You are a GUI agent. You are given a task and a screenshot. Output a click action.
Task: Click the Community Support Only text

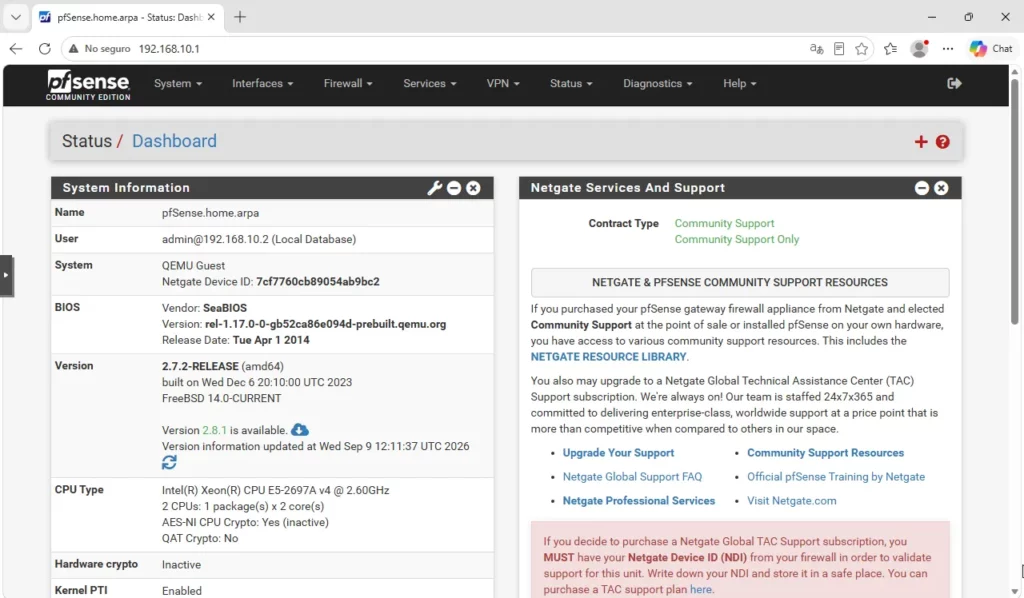point(737,240)
